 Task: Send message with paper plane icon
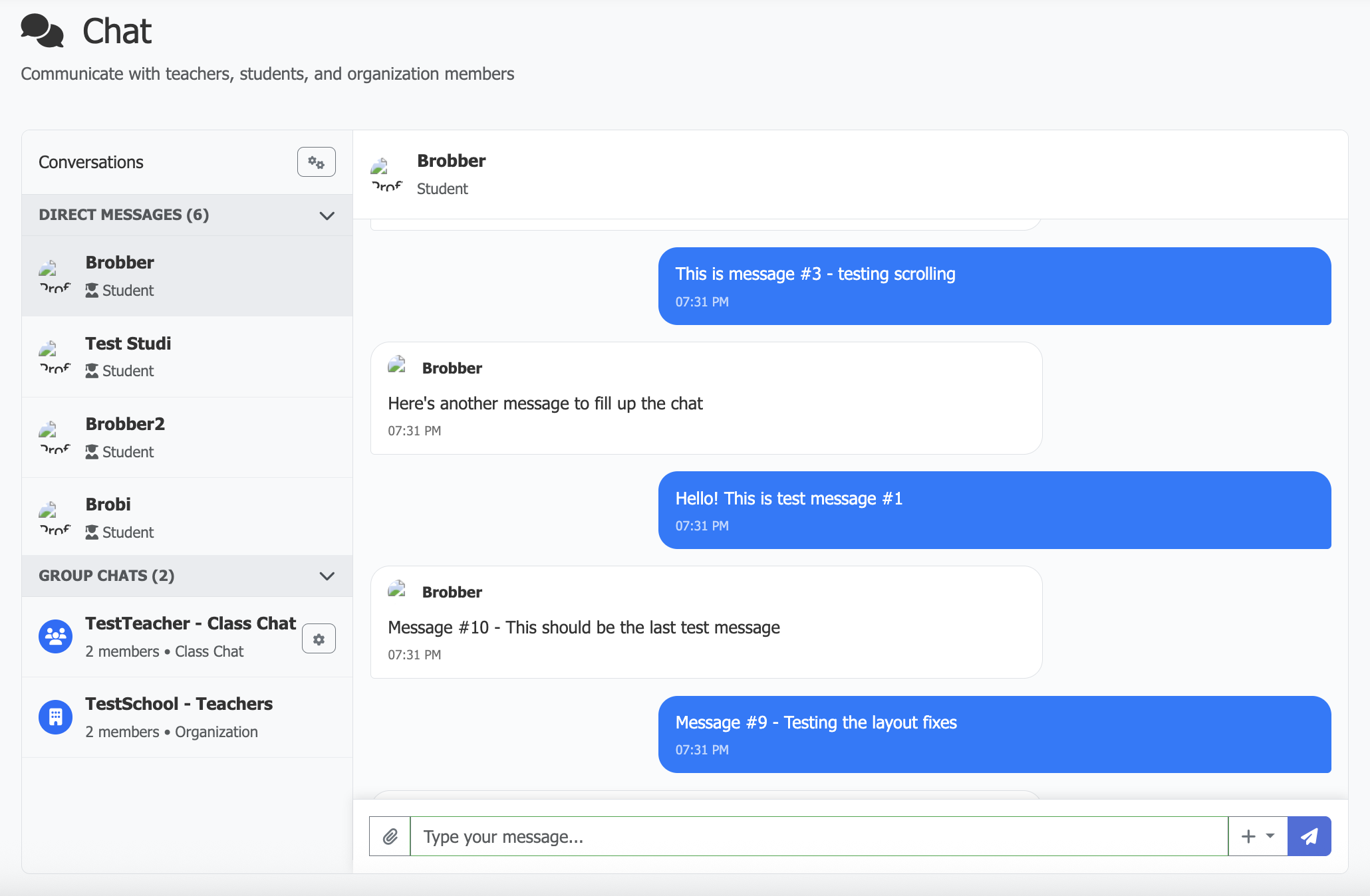click(x=1309, y=836)
